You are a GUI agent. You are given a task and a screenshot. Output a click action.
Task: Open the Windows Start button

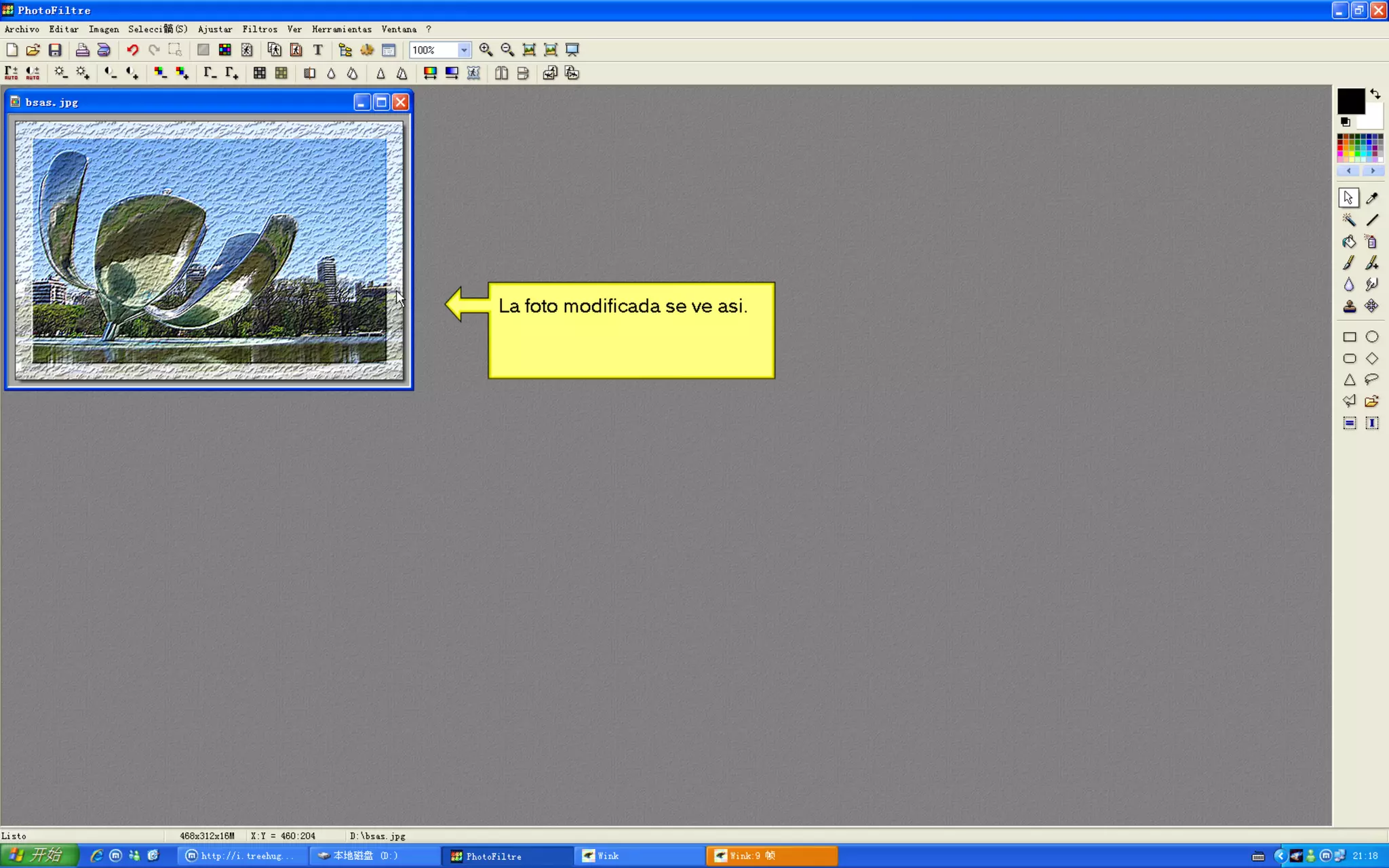[39, 855]
